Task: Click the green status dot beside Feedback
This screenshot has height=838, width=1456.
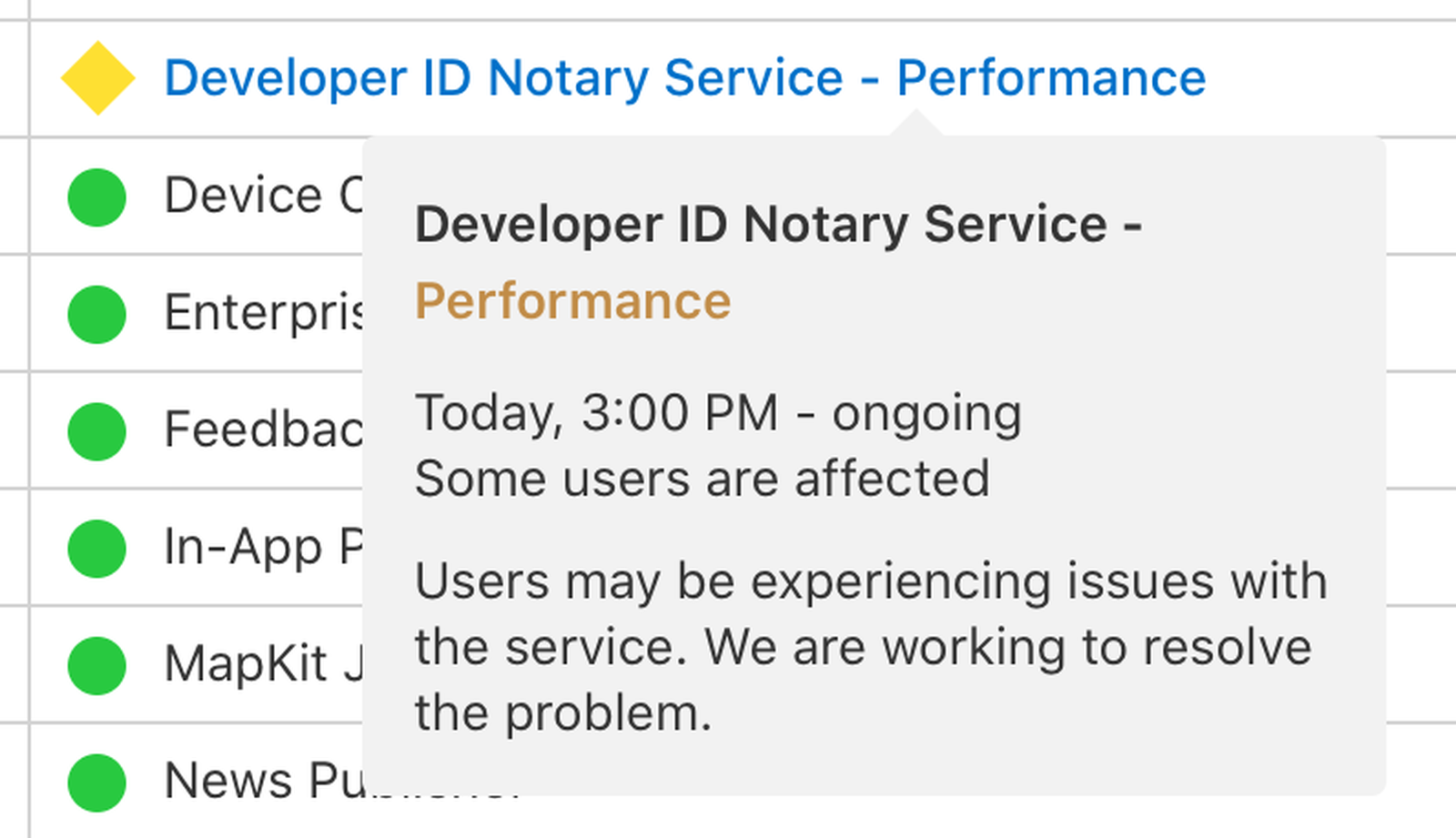Action: click(96, 430)
